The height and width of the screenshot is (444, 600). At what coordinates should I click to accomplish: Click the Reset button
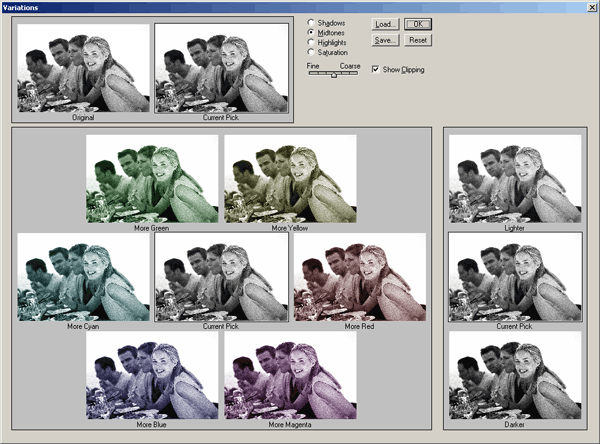418,40
